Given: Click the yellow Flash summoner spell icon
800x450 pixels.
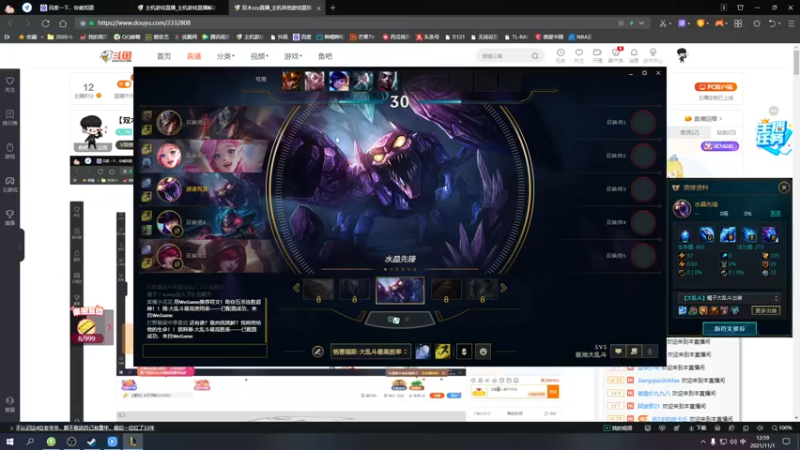Looking at the screenshot, I should point(443,351).
